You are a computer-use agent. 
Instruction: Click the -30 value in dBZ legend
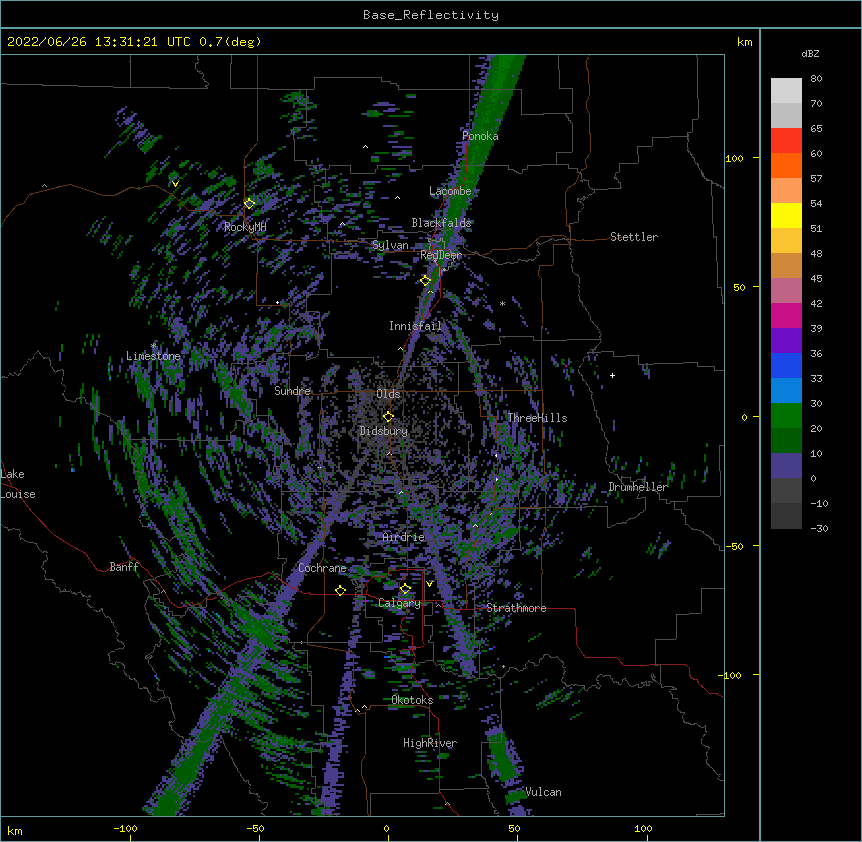click(819, 528)
